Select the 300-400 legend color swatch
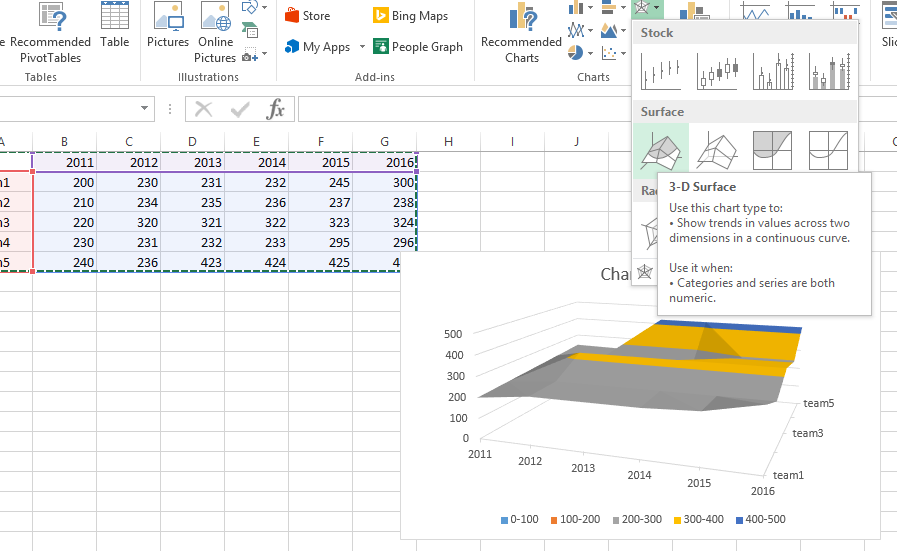897x551 pixels. tap(677, 520)
